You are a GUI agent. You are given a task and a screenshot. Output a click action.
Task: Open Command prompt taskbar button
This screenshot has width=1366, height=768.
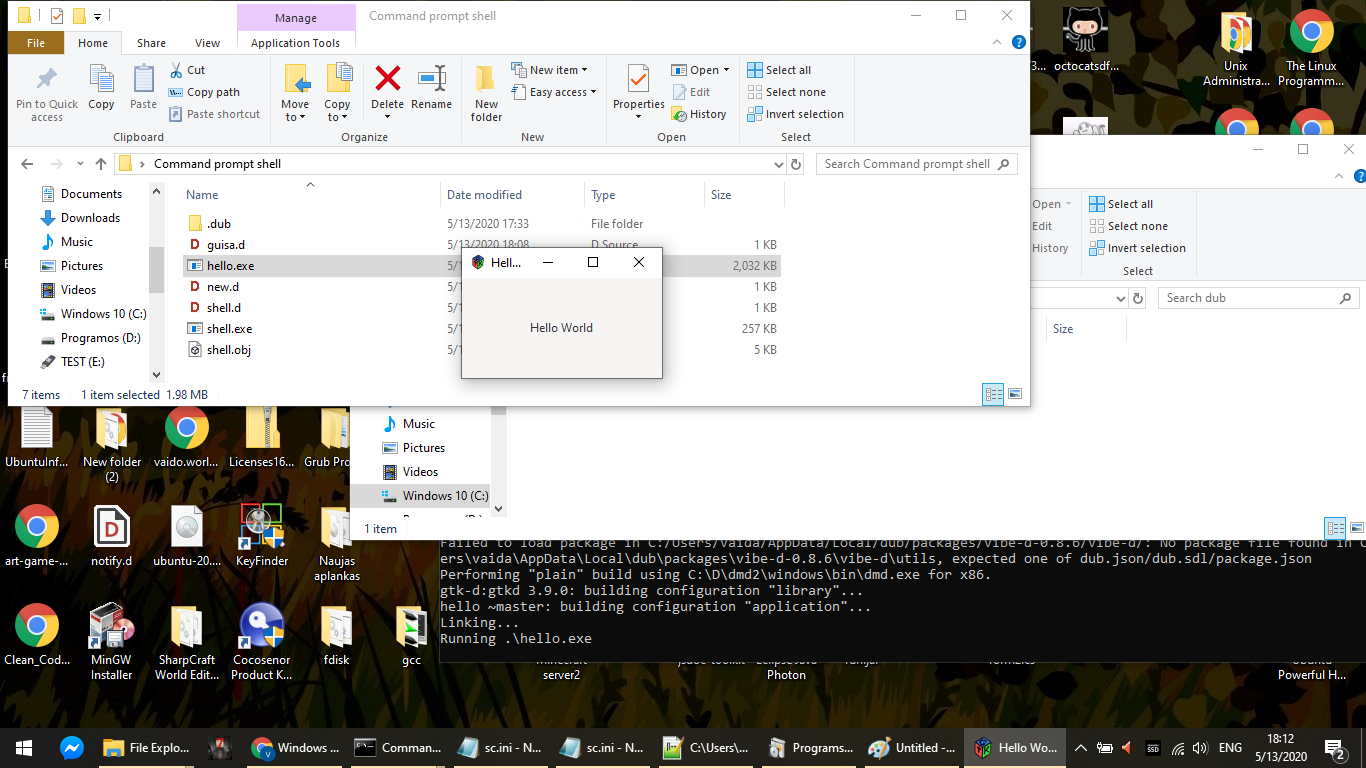tap(398, 747)
